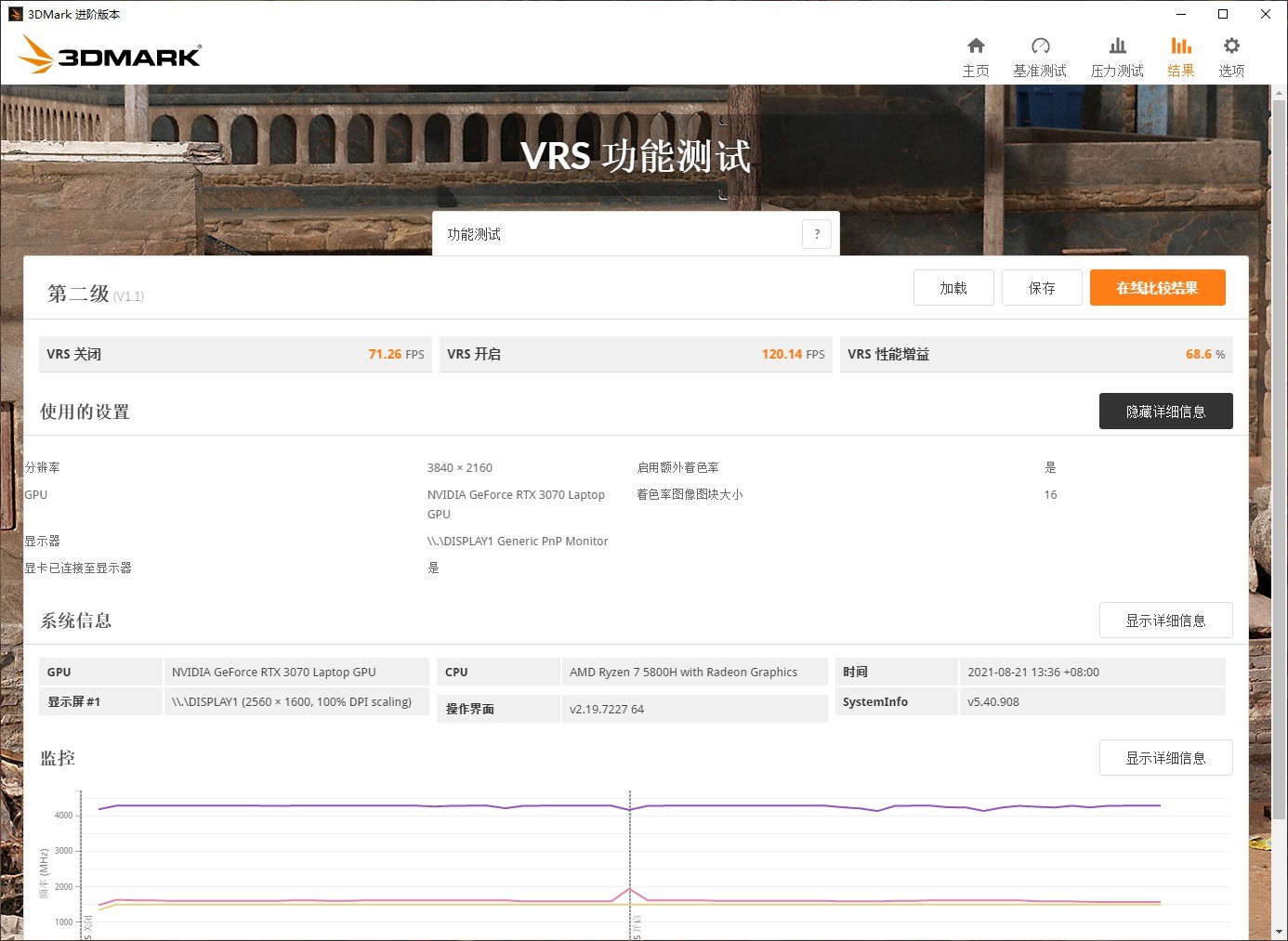Click the 加载 load button

[953, 288]
